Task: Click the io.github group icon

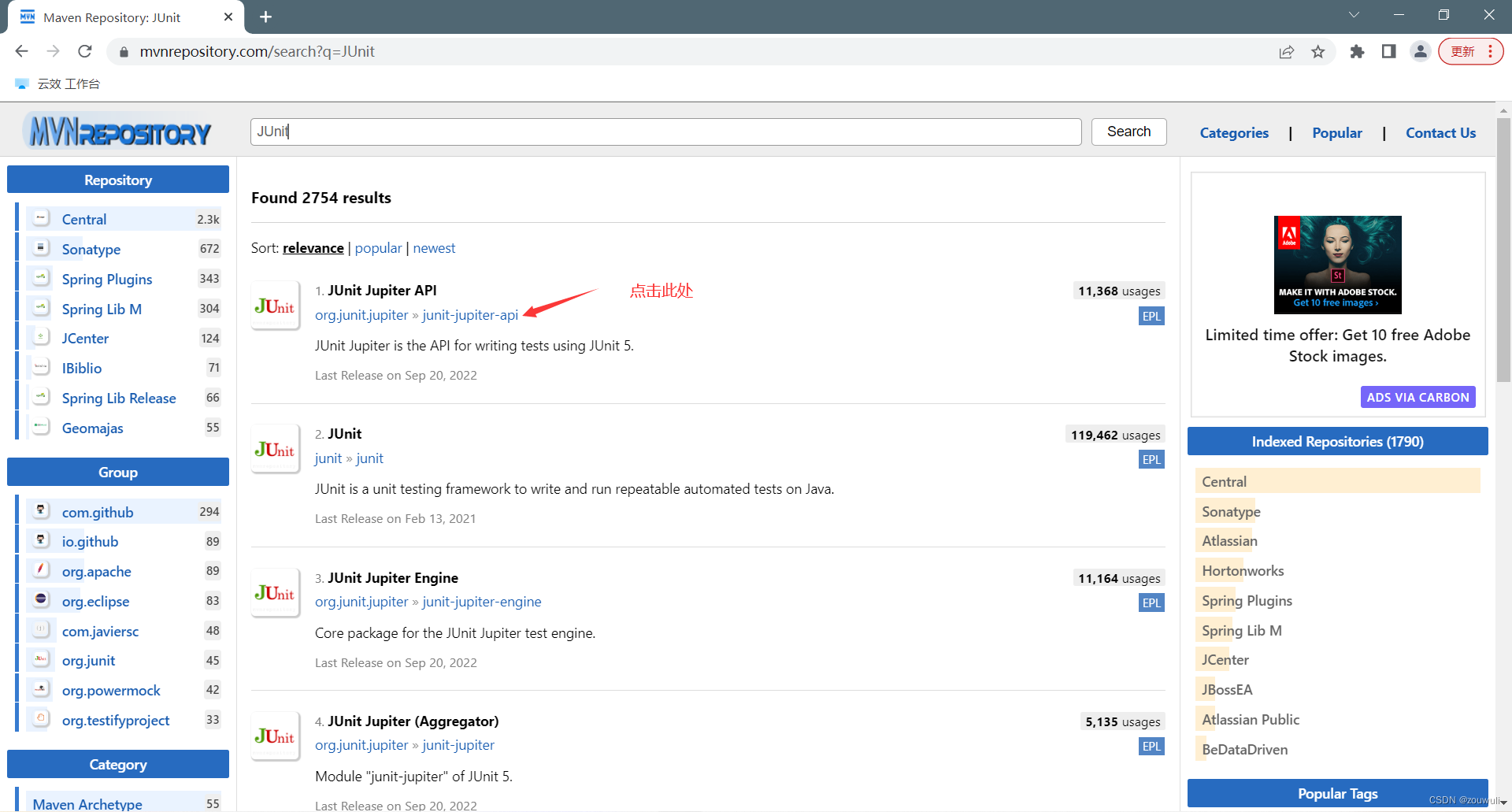Action: tap(41, 540)
